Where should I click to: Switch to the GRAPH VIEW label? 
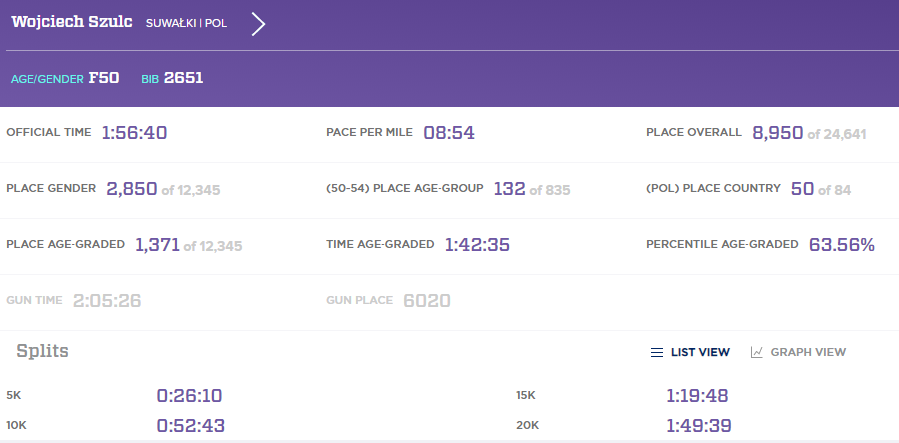click(807, 352)
